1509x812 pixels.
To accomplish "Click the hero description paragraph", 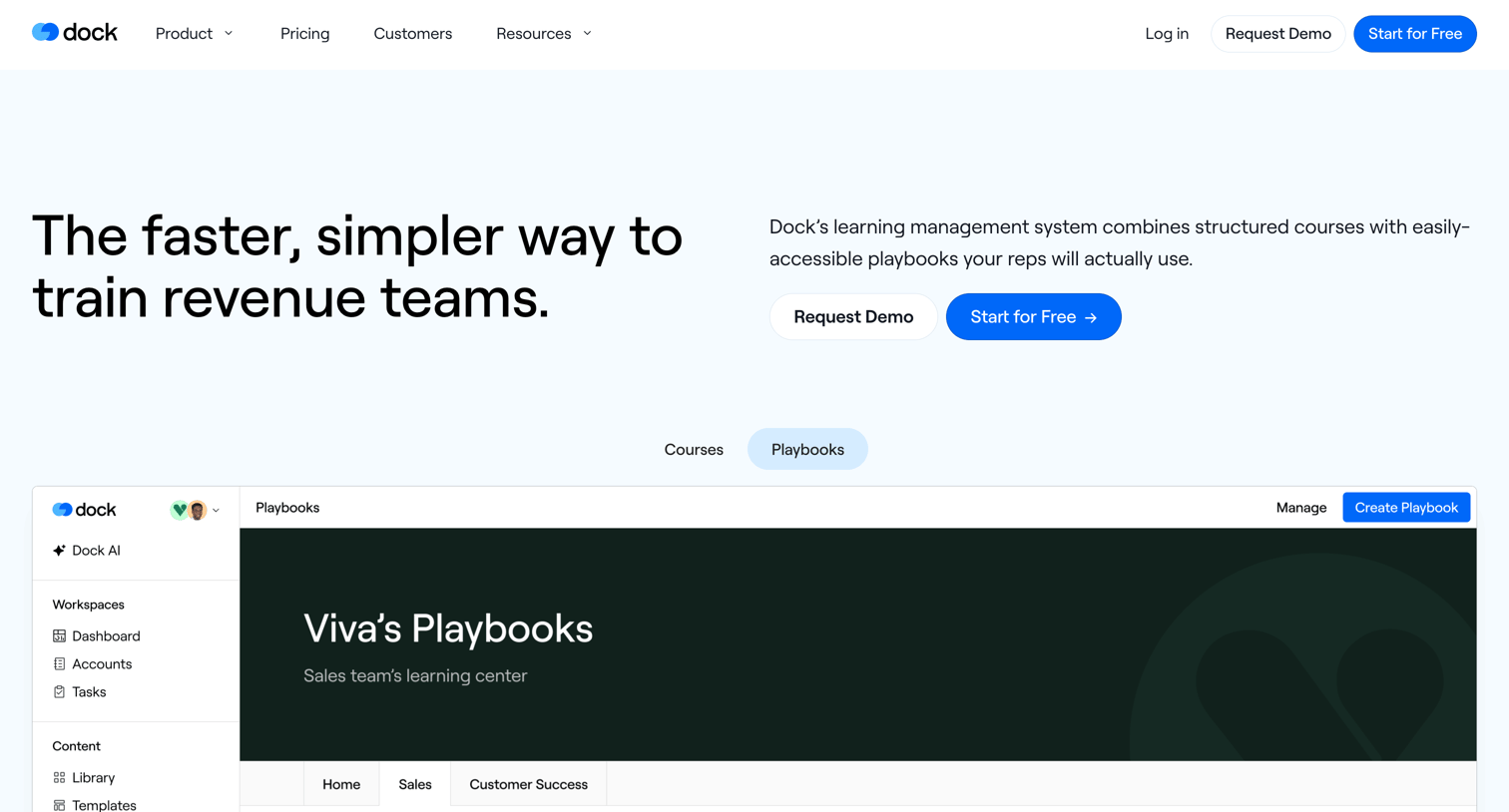I will tap(1119, 242).
